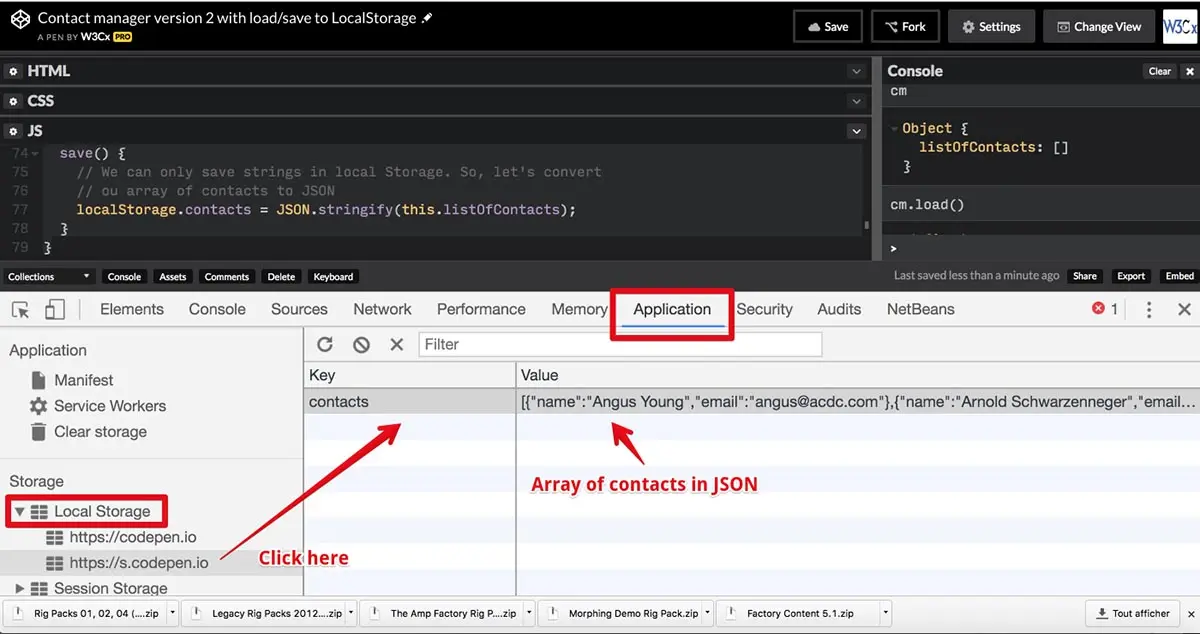Select the Application tab
1200x634 pixels.
(x=672, y=310)
